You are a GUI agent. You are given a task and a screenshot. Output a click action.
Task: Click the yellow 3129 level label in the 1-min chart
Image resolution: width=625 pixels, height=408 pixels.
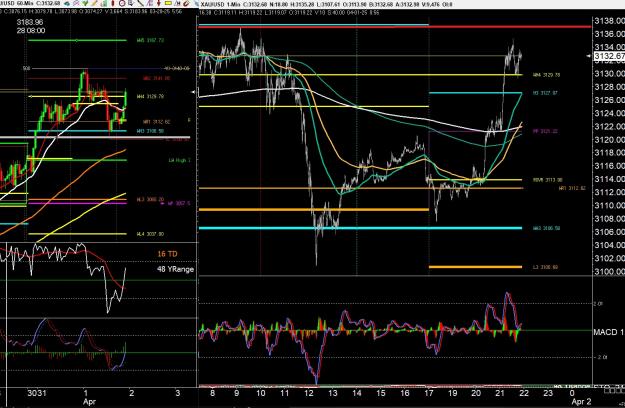pyautogui.click(x=546, y=75)
